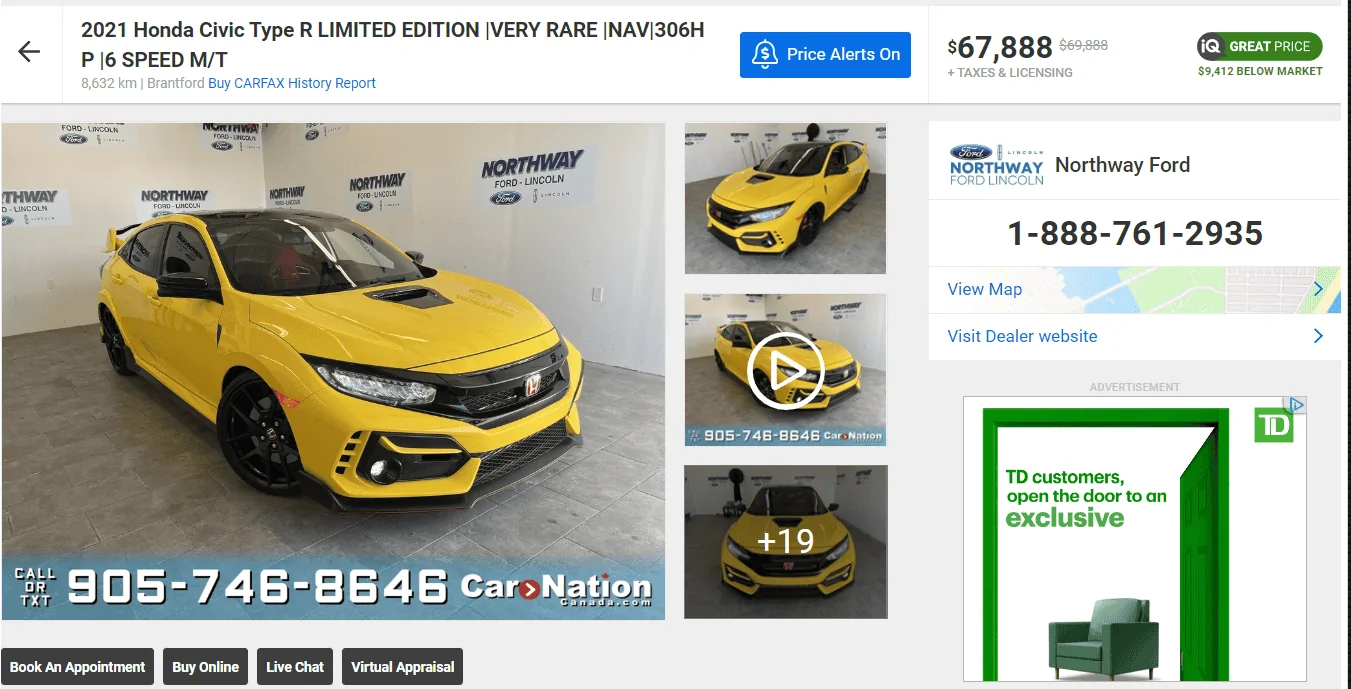Image resolution: width=1351 pixels, height=689 pixels.
Task: View the top thumbnail of the yellow Civic
Action: [x=785, y=198]
